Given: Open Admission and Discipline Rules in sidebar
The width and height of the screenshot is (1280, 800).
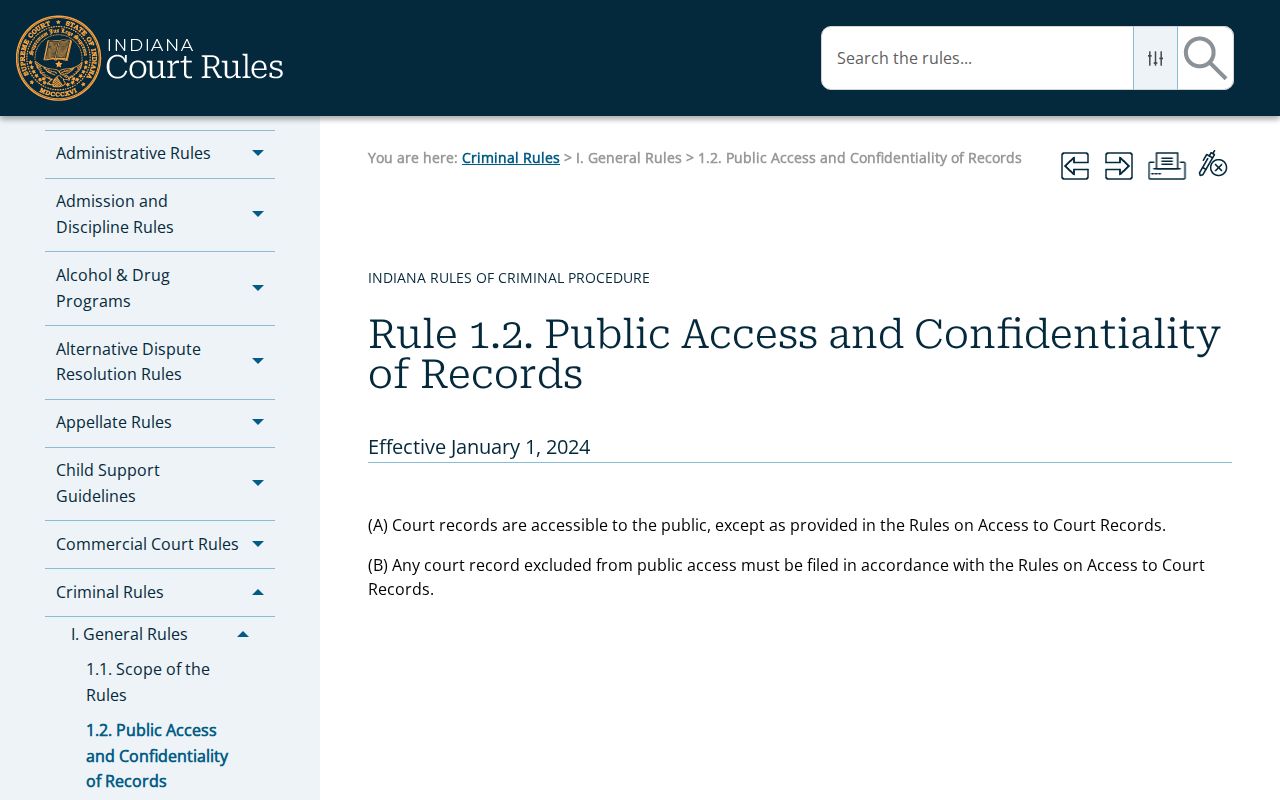Looking at the screenshot, I should tap(115, 214).
